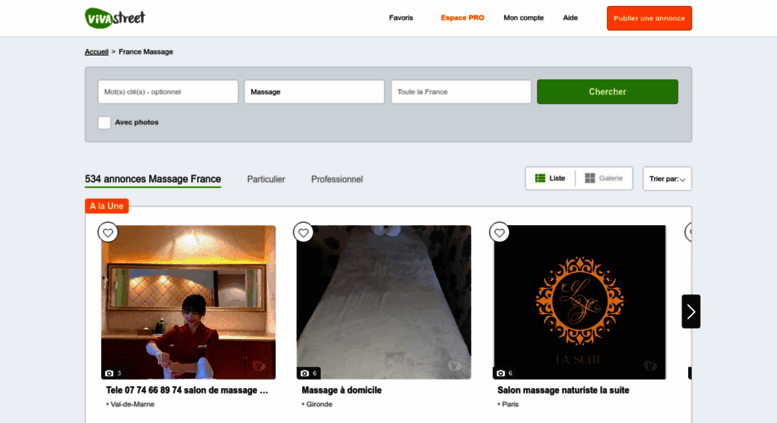Open the massage table photo thumbnail
This screenshot has height=423, width=777.
(x=384, y=302)
